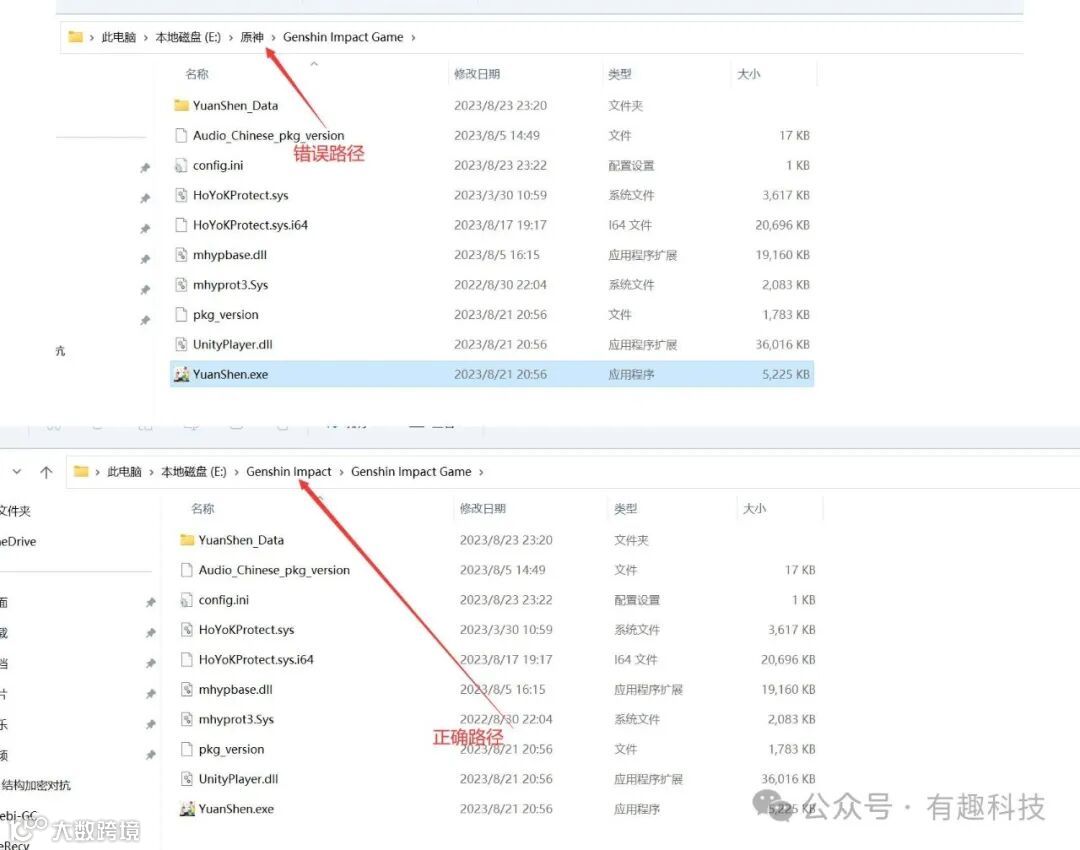The image size is (1080, 850).
Task: Click 此电脑 breadcrumb in Genshin Impact path window
Action: (124, 472)
